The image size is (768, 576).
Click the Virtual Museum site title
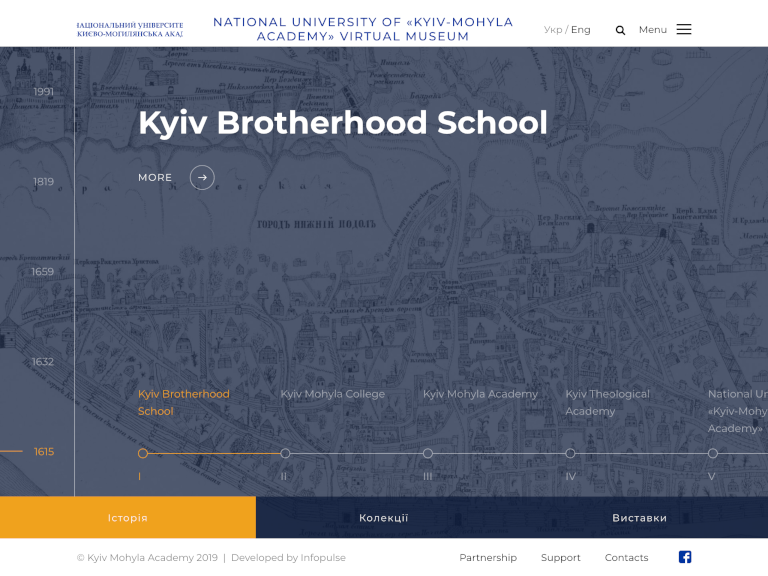pyautogui.click(x=363, y=29)
